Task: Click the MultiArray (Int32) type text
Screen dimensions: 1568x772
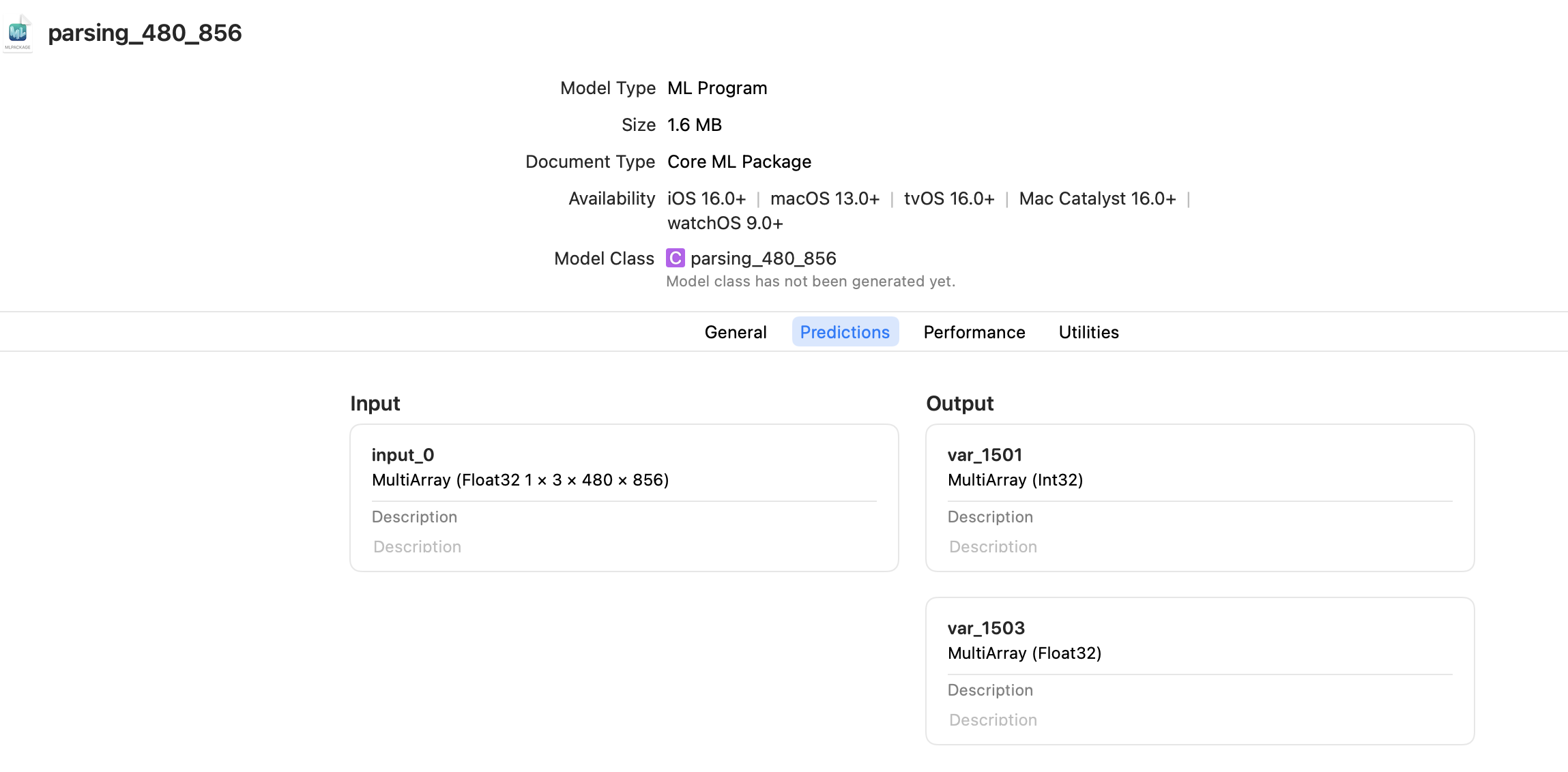Action: point(1015,480)
